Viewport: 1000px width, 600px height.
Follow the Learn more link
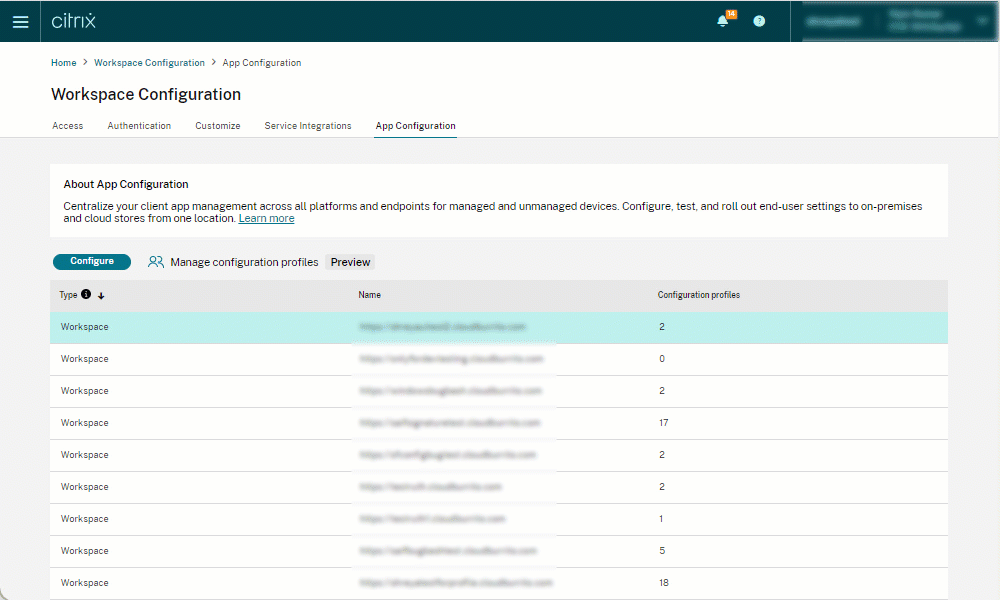[x=266, y=218]
